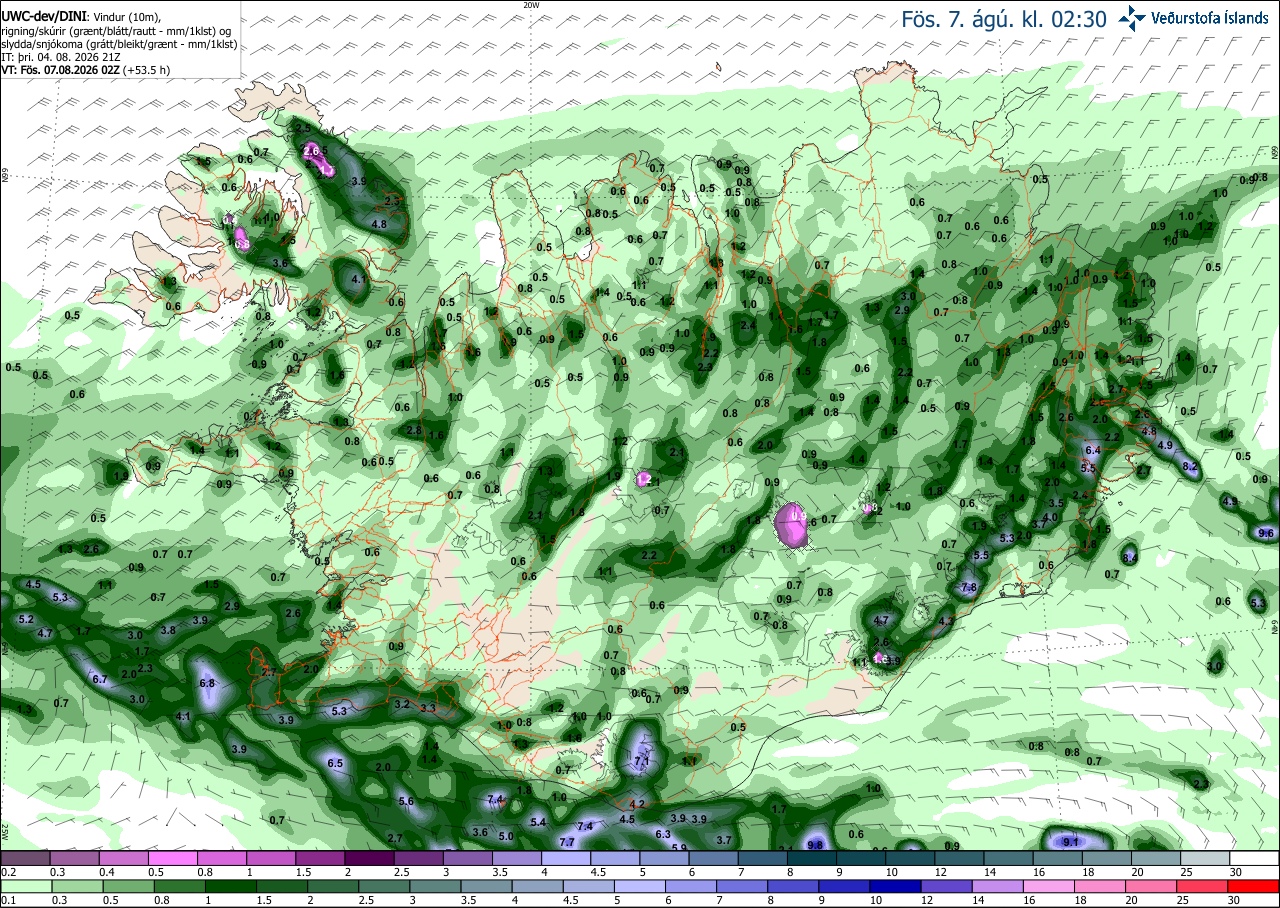
Task: Click the UWC-dev/DINI model title
Action: [x=44, y=17]
